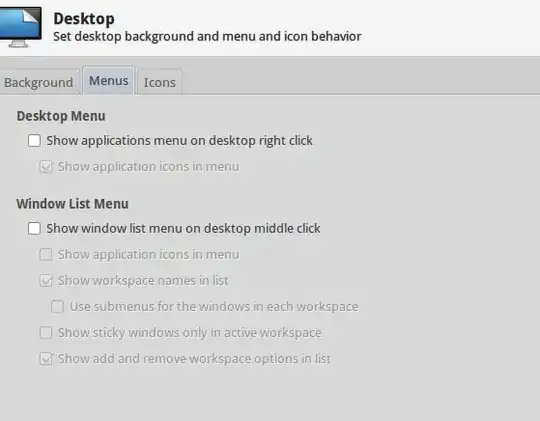Enable applications menu on desktop right click checkbox
Viewport: 540px width, 421px height.
(x=34, y=141)
